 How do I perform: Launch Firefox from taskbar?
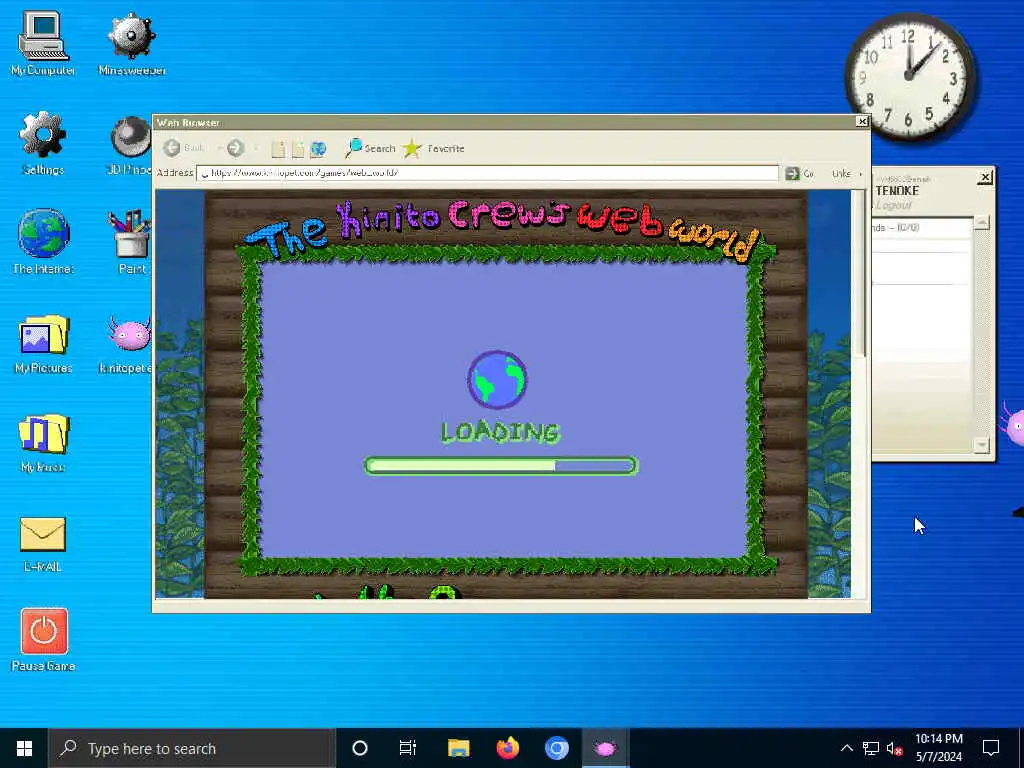tap(507, 748)
